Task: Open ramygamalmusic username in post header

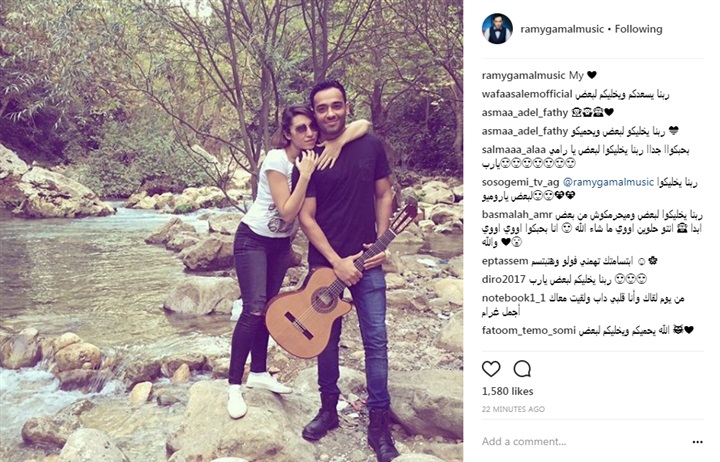Action: coord(562,29)
